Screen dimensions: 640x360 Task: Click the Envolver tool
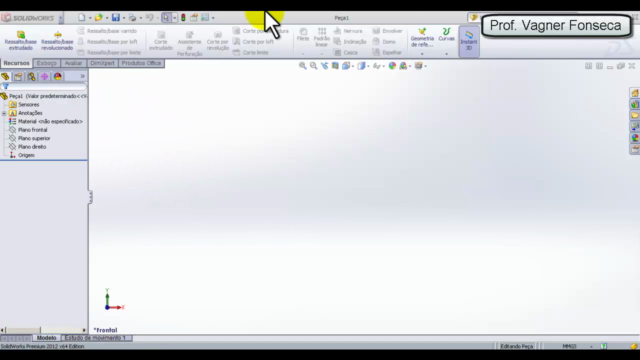(x=387, y=31)
